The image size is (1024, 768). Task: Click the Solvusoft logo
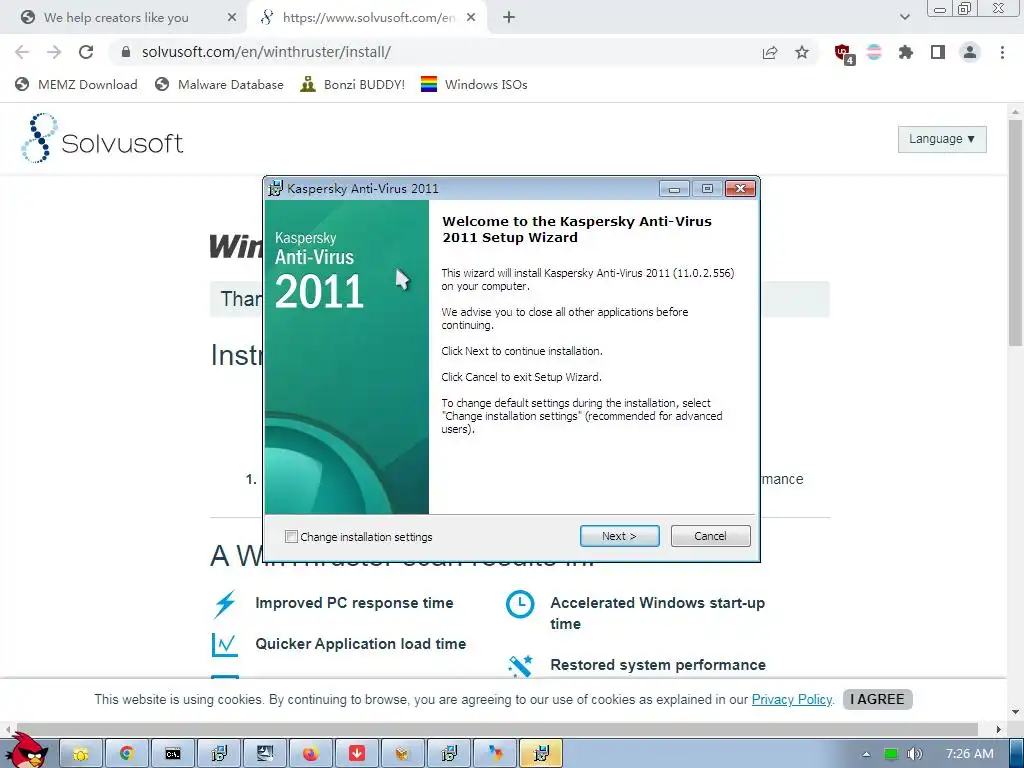[x=102, y=139]
